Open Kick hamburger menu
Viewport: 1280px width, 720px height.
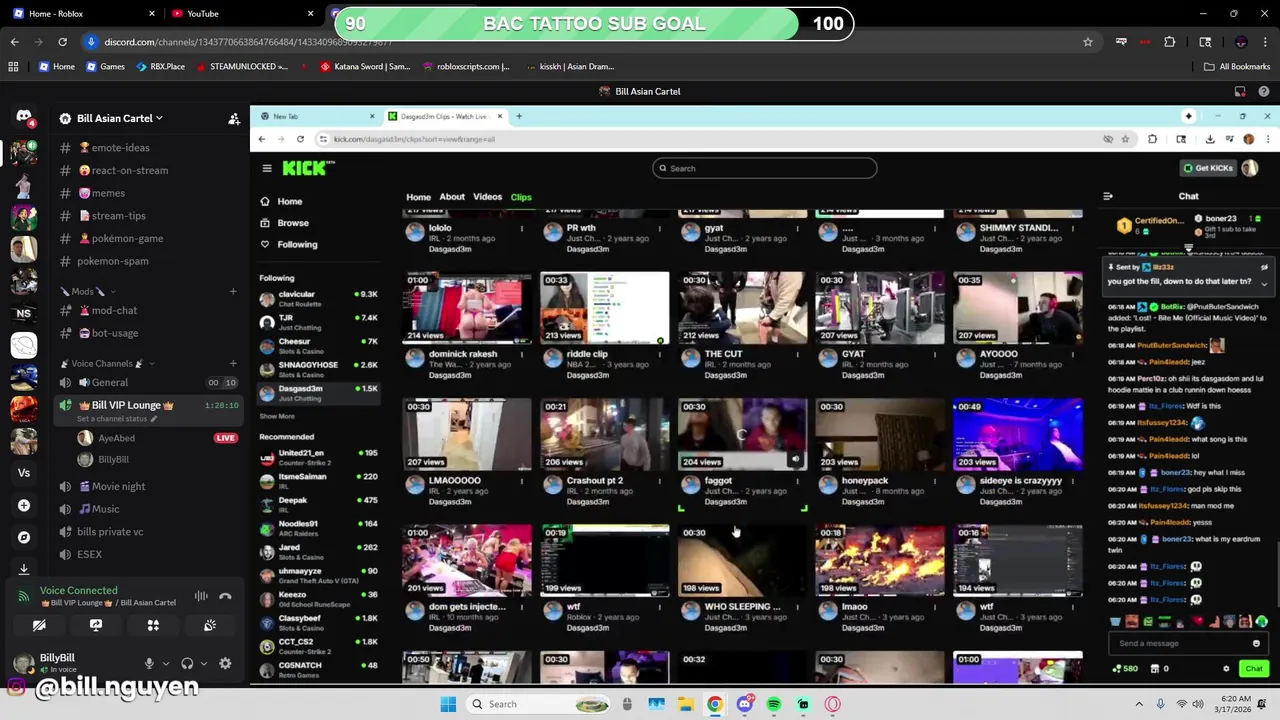(x=267, y=168)
